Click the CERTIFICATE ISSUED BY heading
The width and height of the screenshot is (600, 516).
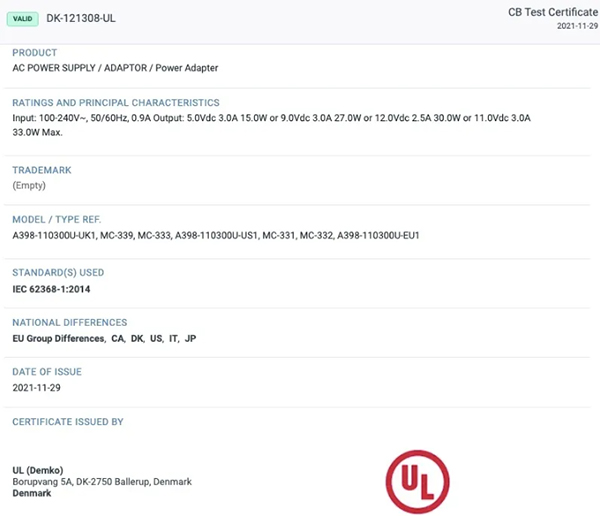point(68,421)
